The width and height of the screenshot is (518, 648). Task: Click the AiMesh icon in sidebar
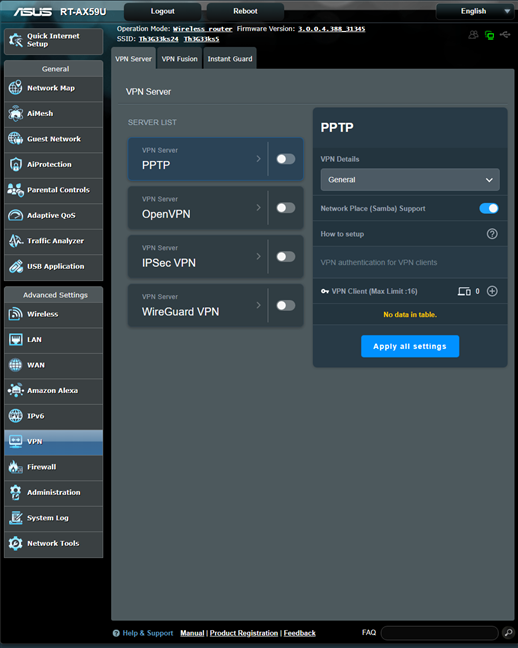point(15,114)
